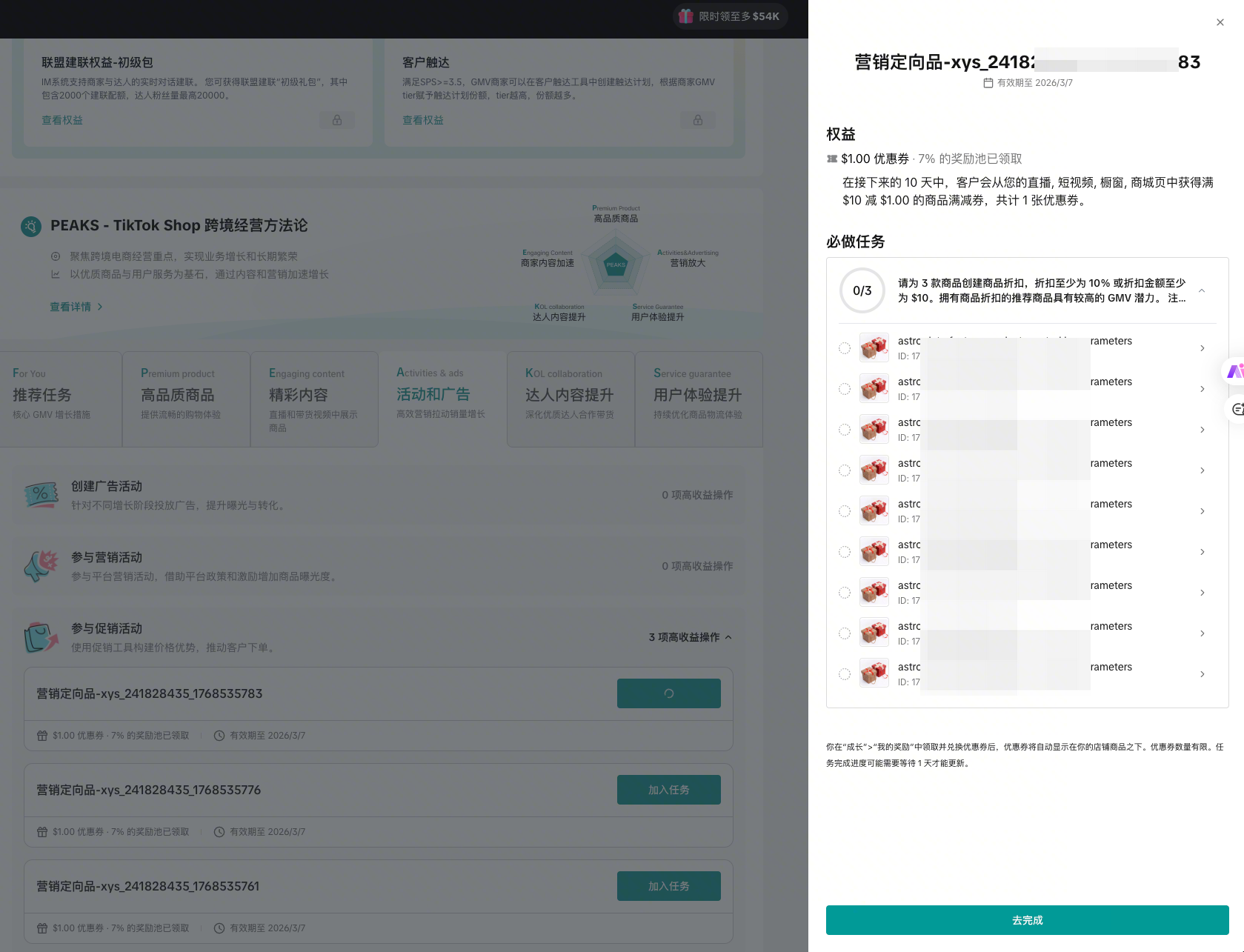Click the PEAKS lightbulb icon
The image size is (1244, 952).
pos(31,226)
